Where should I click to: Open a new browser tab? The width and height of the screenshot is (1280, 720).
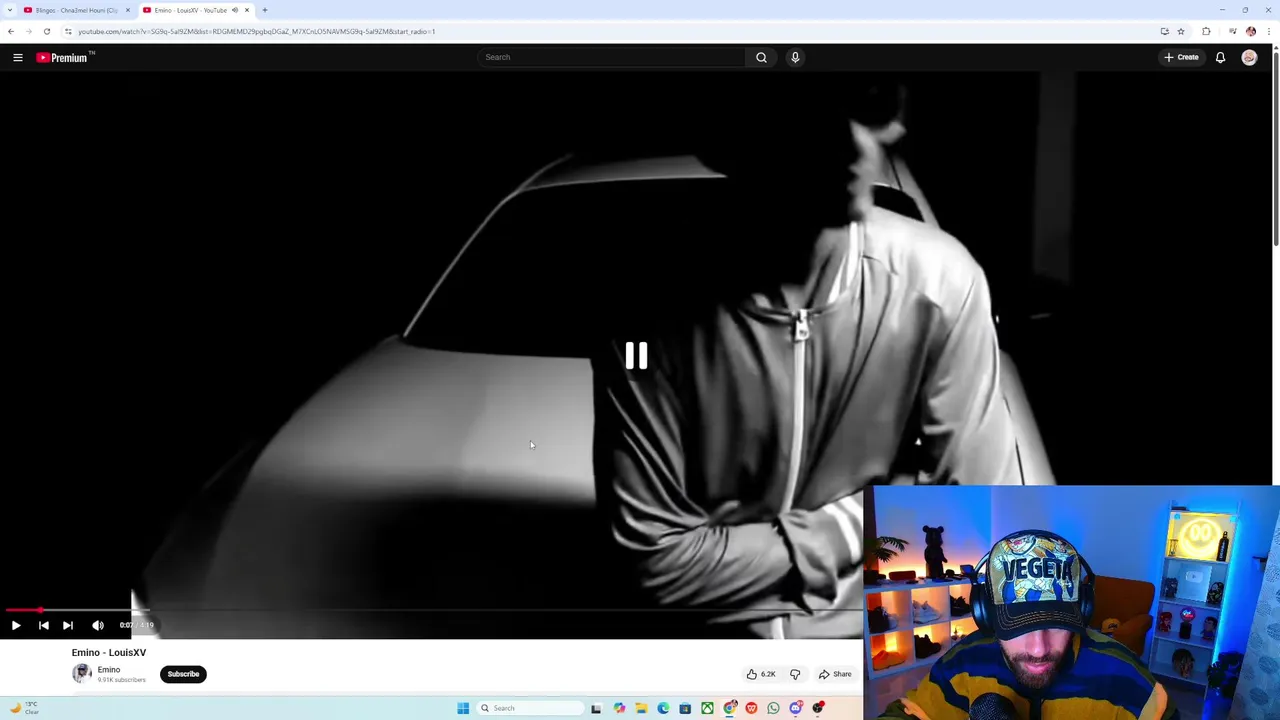pos(265,10)
